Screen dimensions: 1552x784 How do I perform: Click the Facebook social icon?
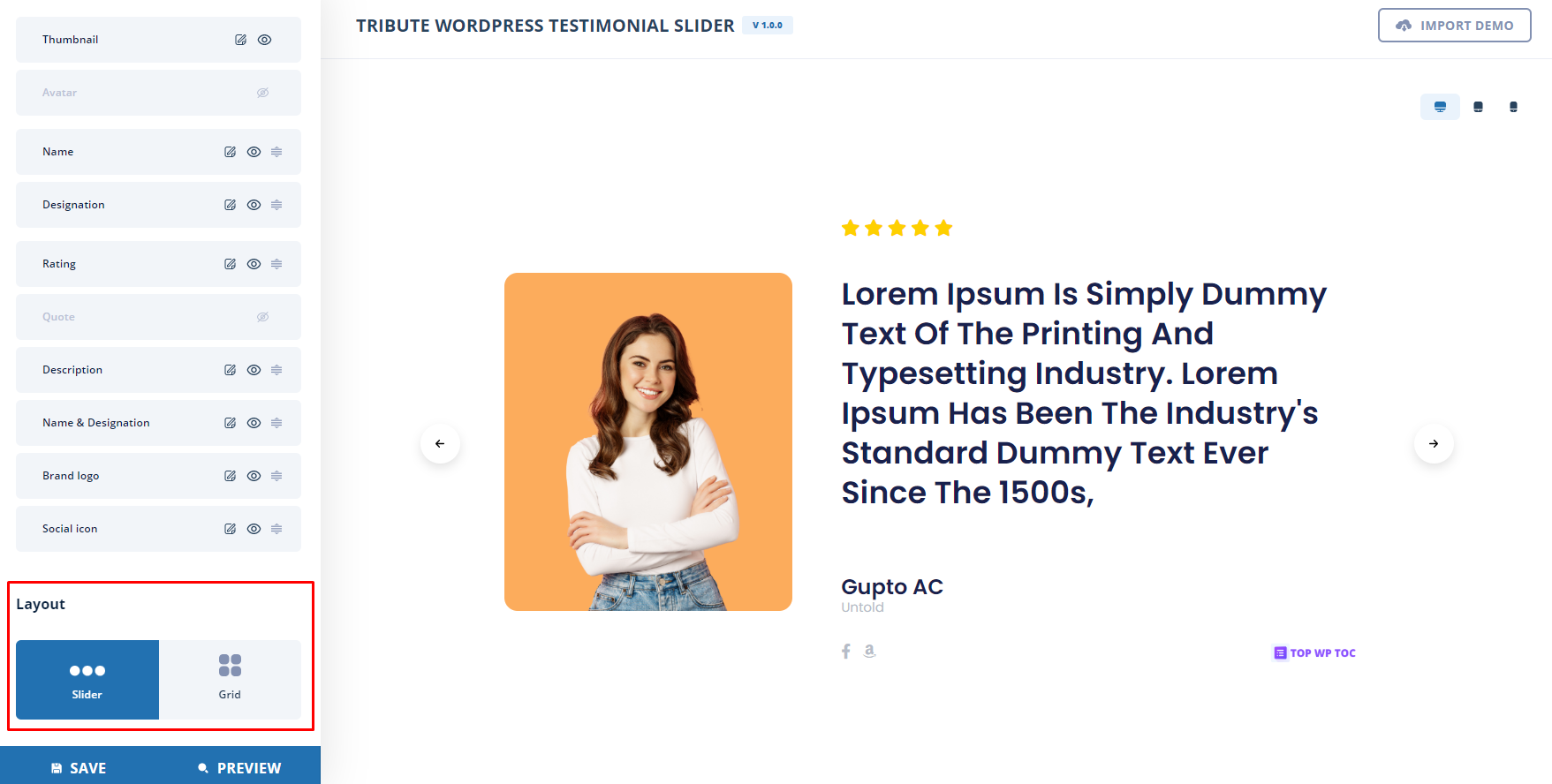coord(846,651)
